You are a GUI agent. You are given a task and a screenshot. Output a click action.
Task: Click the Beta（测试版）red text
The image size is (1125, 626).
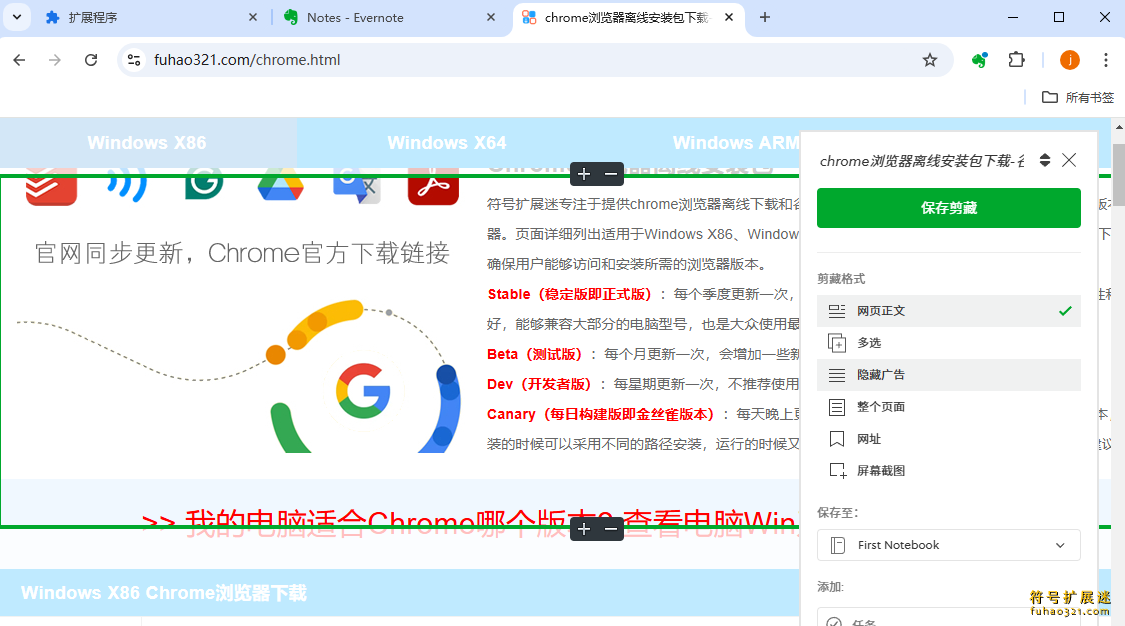[535, 354]
